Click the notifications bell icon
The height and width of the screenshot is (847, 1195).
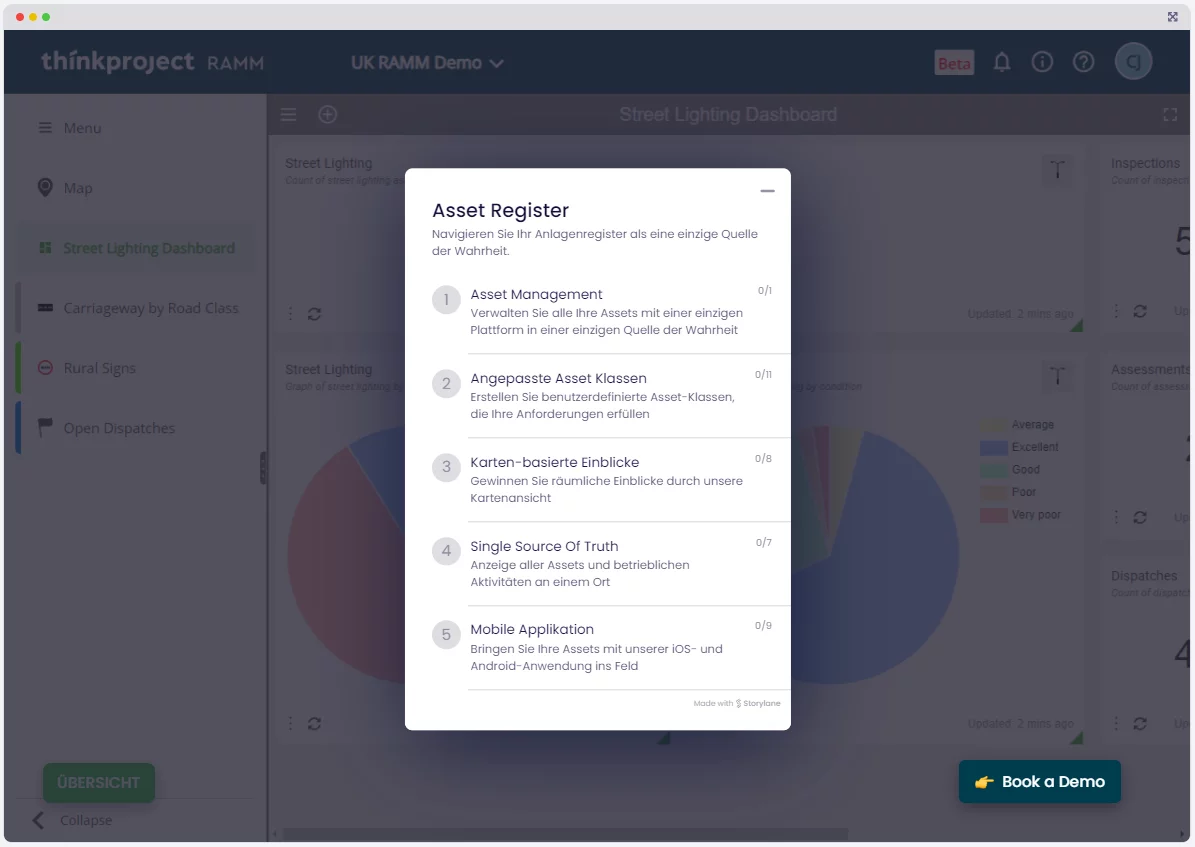(1002, 62)
